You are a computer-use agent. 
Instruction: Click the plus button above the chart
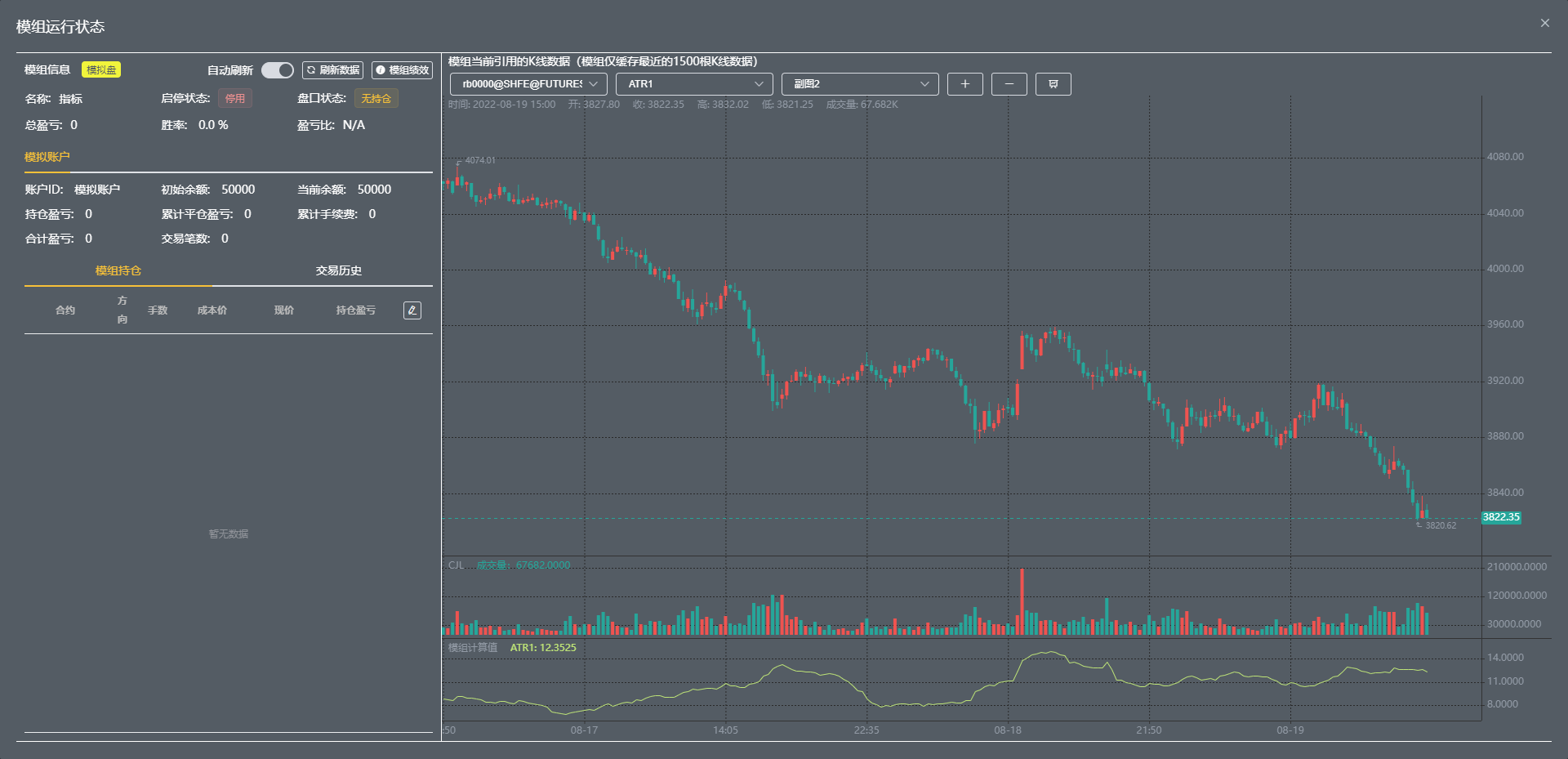(964, 84)
